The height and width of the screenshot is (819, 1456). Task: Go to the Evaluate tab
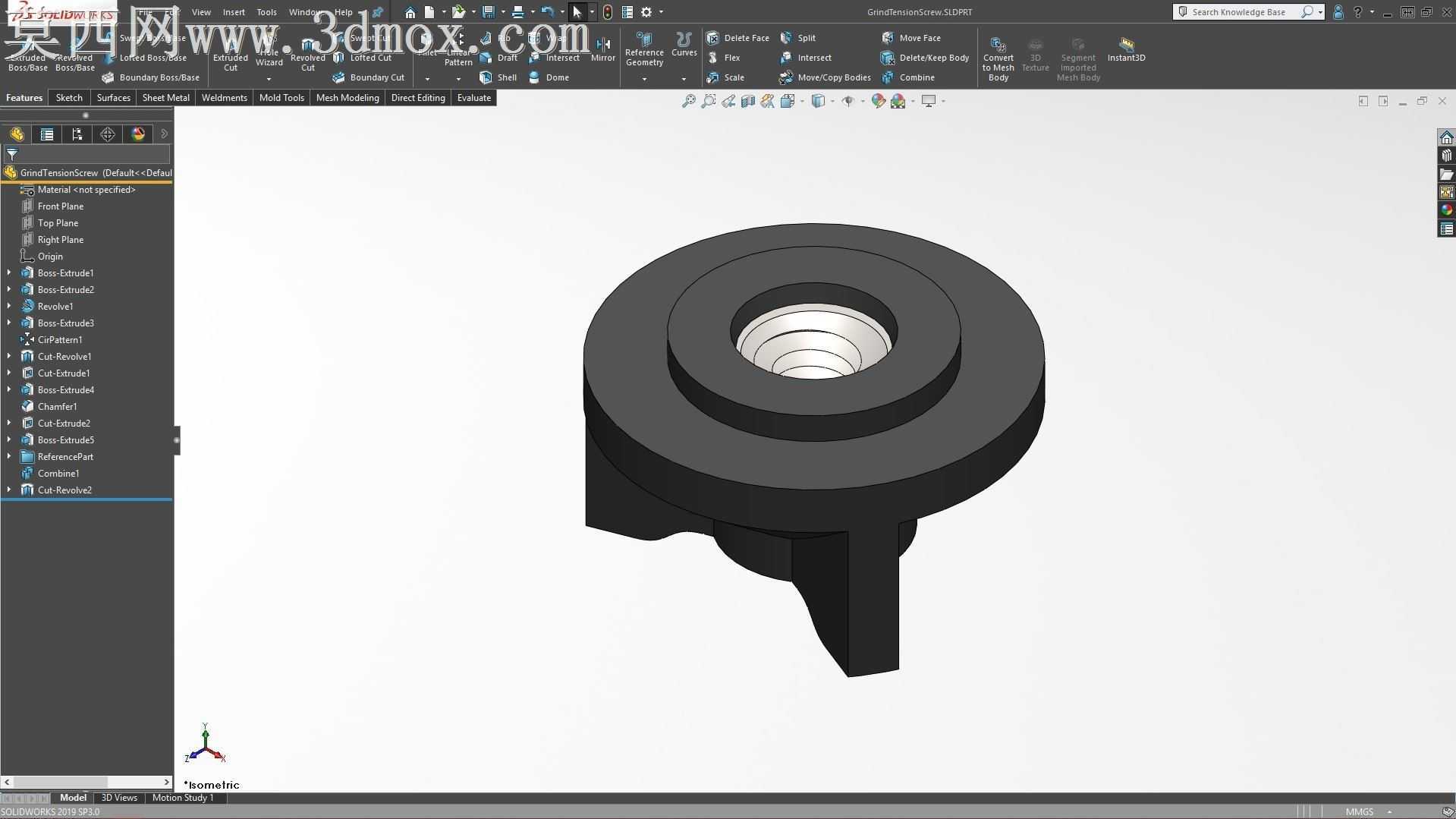click(474, 98)
